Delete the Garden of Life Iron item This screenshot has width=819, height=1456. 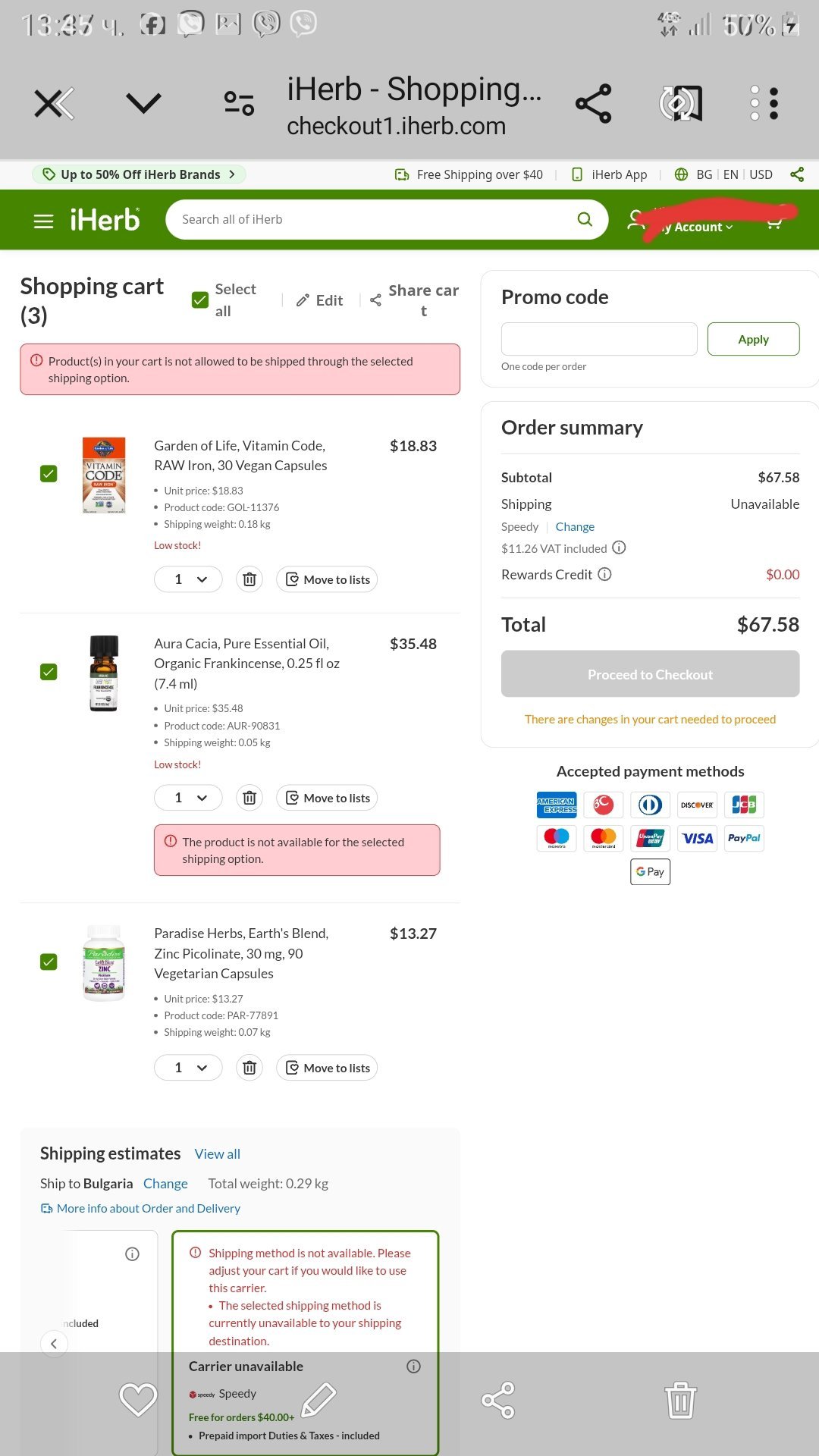click(249, 579)
